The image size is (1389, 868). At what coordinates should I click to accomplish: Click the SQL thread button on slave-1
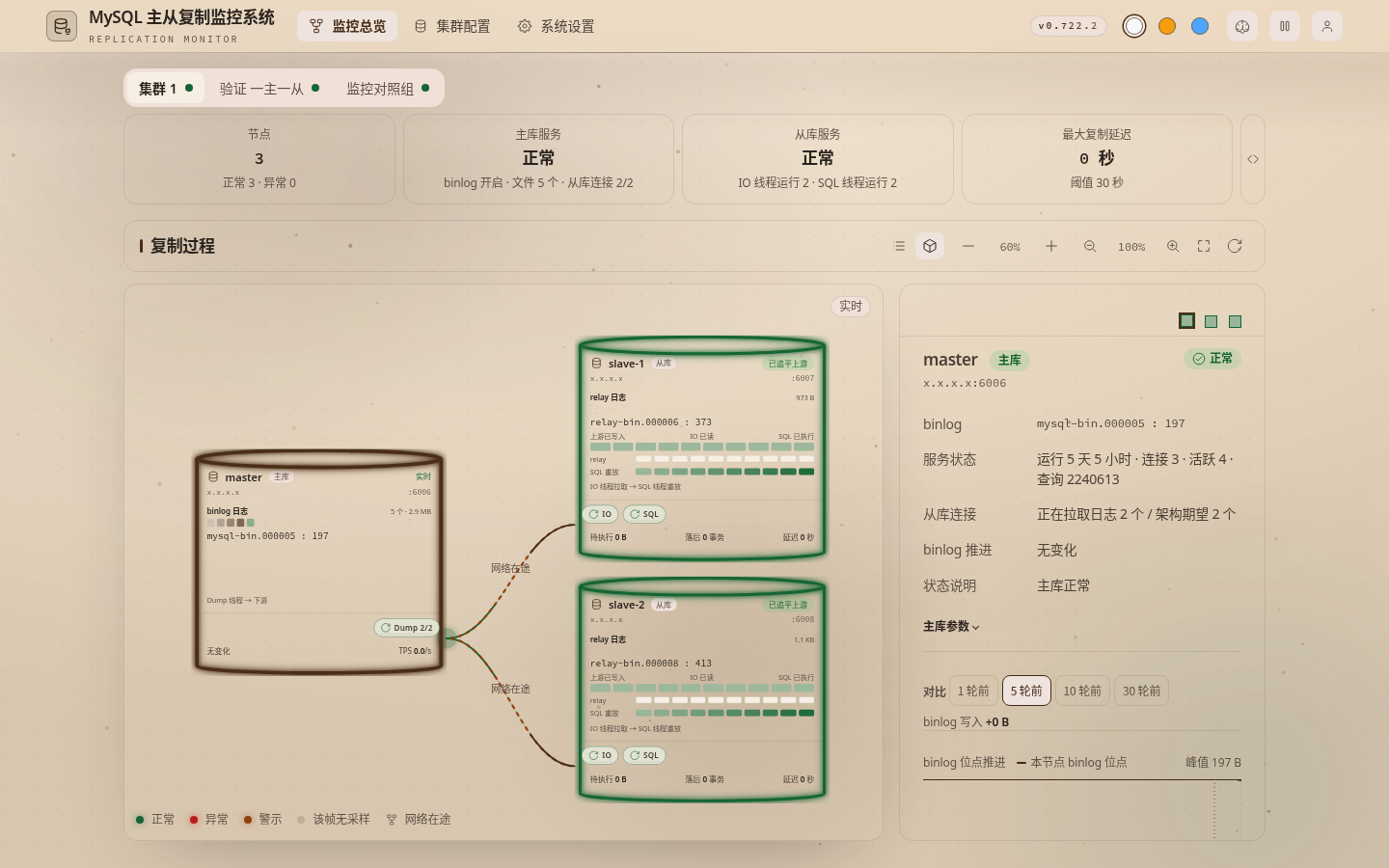coord(644,514)
